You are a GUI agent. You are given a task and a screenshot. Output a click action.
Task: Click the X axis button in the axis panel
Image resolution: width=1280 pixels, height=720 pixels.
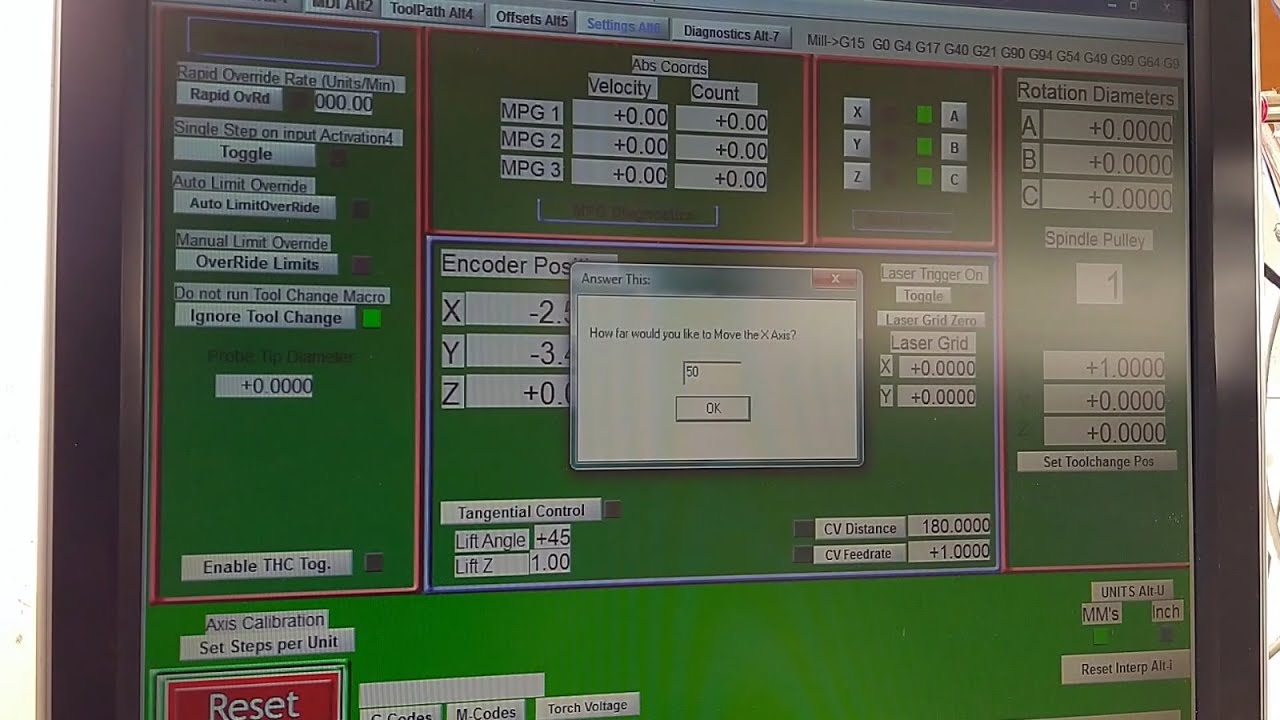pyautogui.click(x=856, y=111)
